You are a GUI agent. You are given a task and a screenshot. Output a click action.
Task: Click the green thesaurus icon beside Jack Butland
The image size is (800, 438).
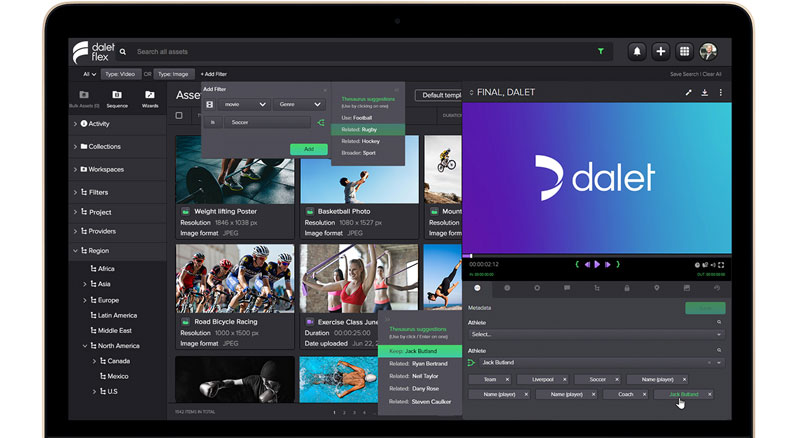click(471, 362)
